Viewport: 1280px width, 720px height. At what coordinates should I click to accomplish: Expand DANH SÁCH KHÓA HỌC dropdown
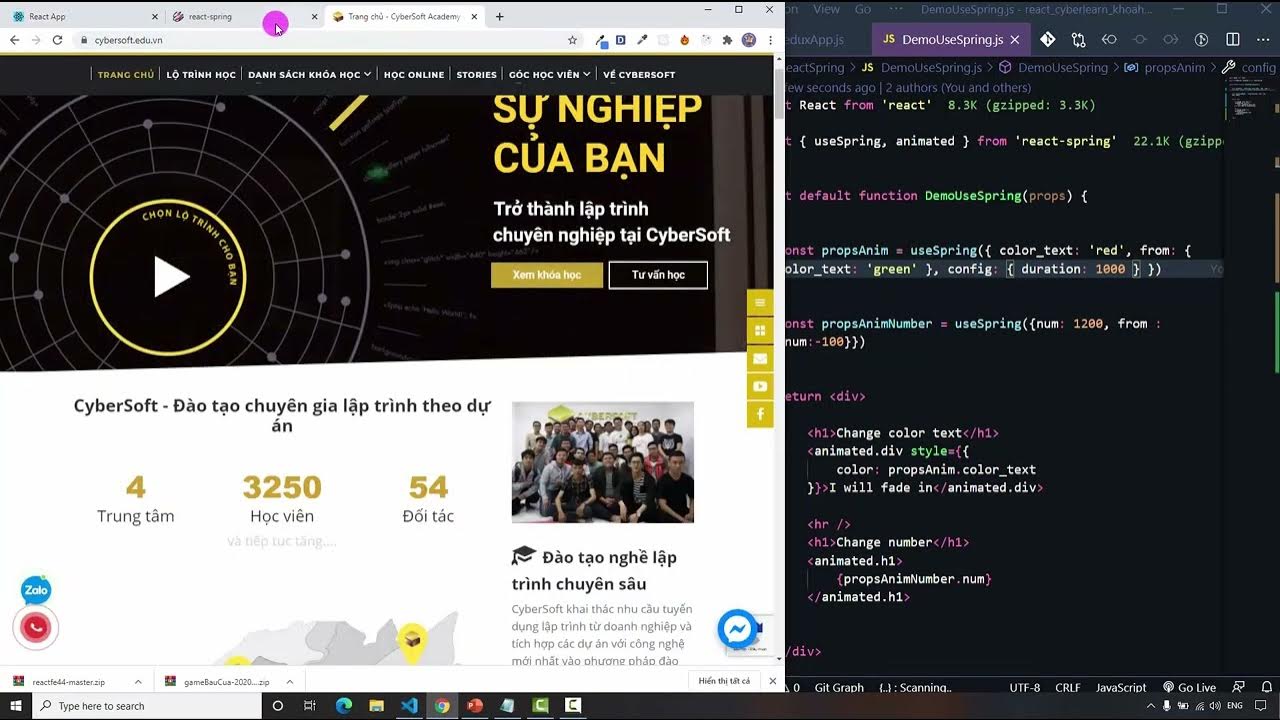pyautogui.click(x=310, y=75)
